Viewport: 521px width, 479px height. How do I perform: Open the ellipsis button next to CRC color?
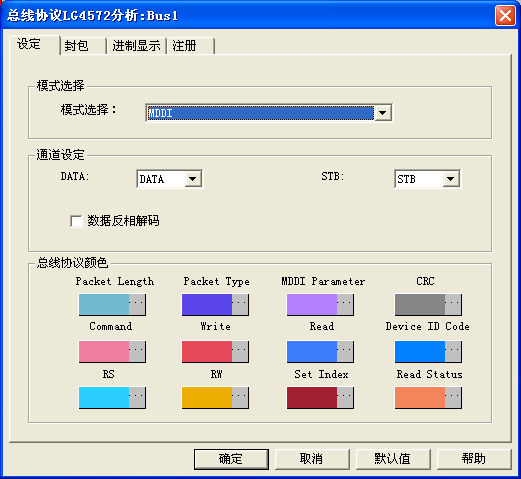[453, 304]
